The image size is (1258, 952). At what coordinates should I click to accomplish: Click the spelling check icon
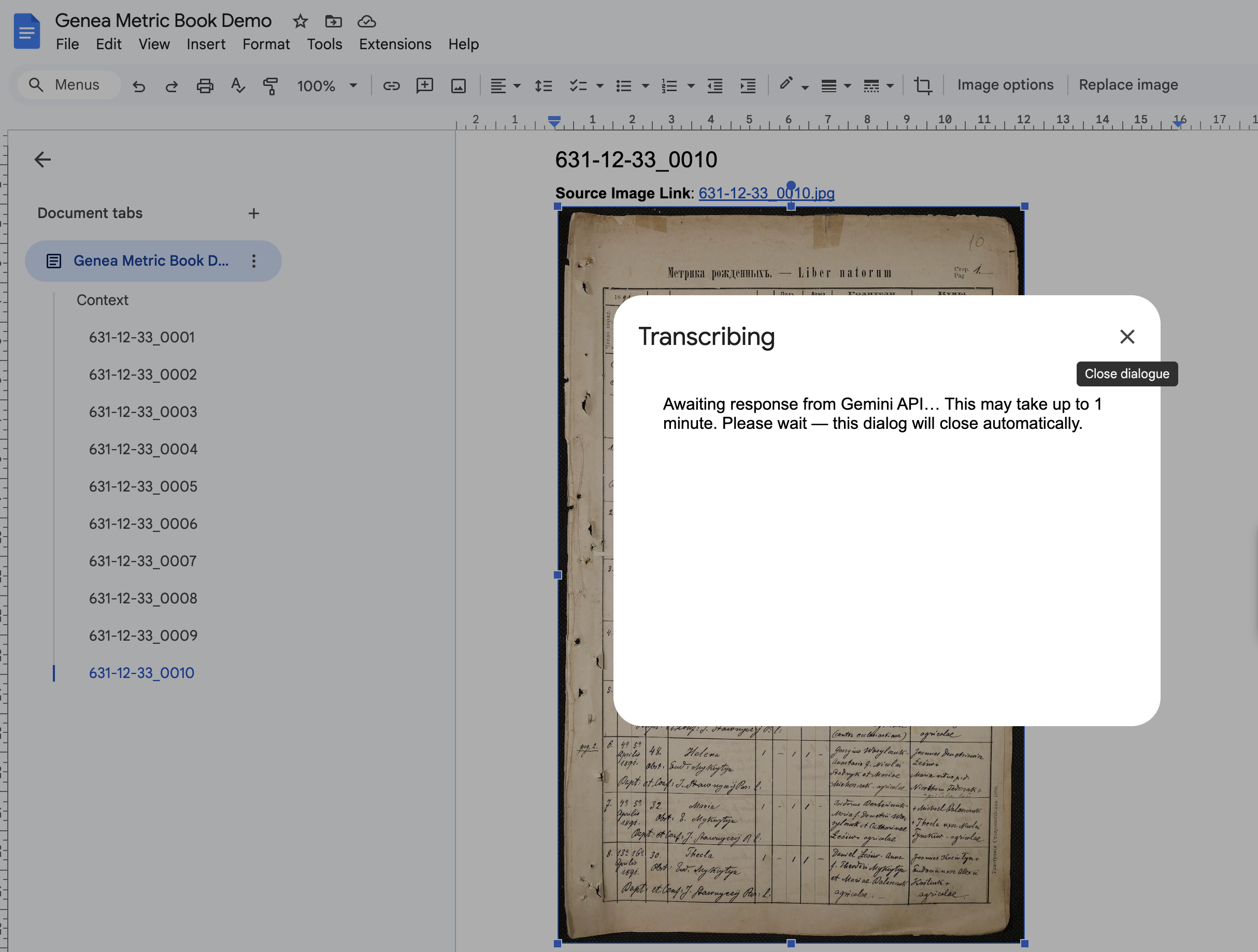238,85
